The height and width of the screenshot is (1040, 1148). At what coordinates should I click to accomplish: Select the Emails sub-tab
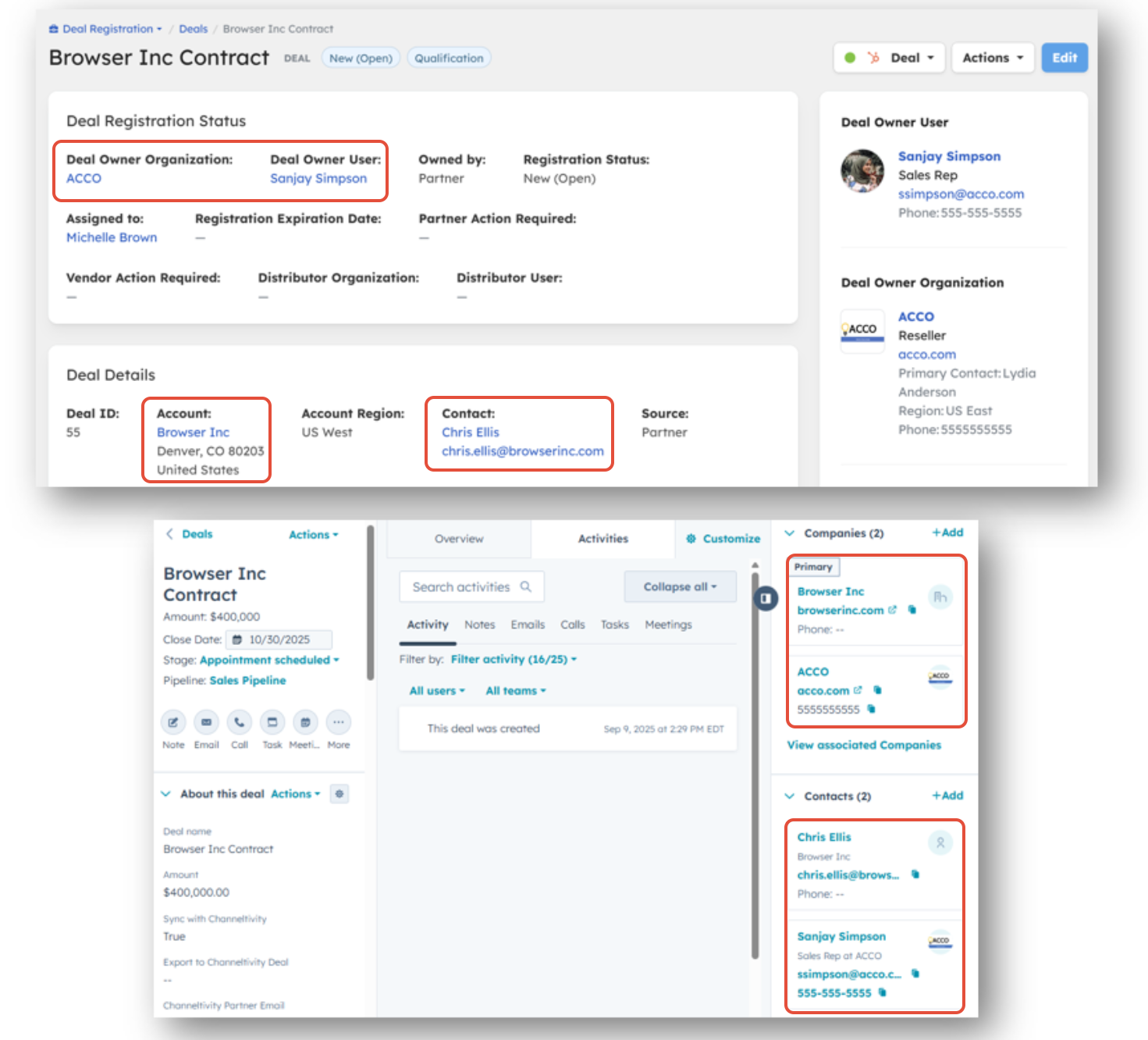click(x=528, y=625)
